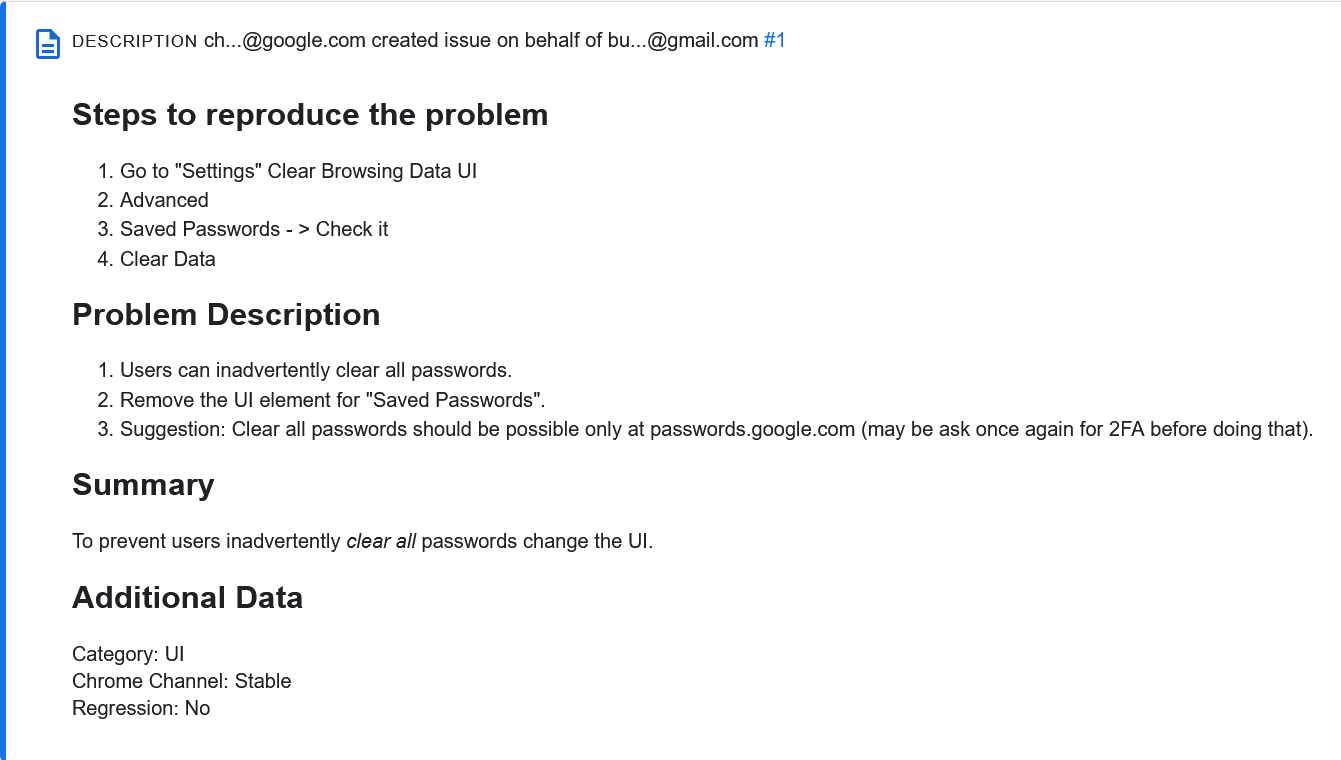Image resolution: width=1341 pixels, height=760 pixels.
Task: Click the Problem Description heading
Action: coord(226,315)
